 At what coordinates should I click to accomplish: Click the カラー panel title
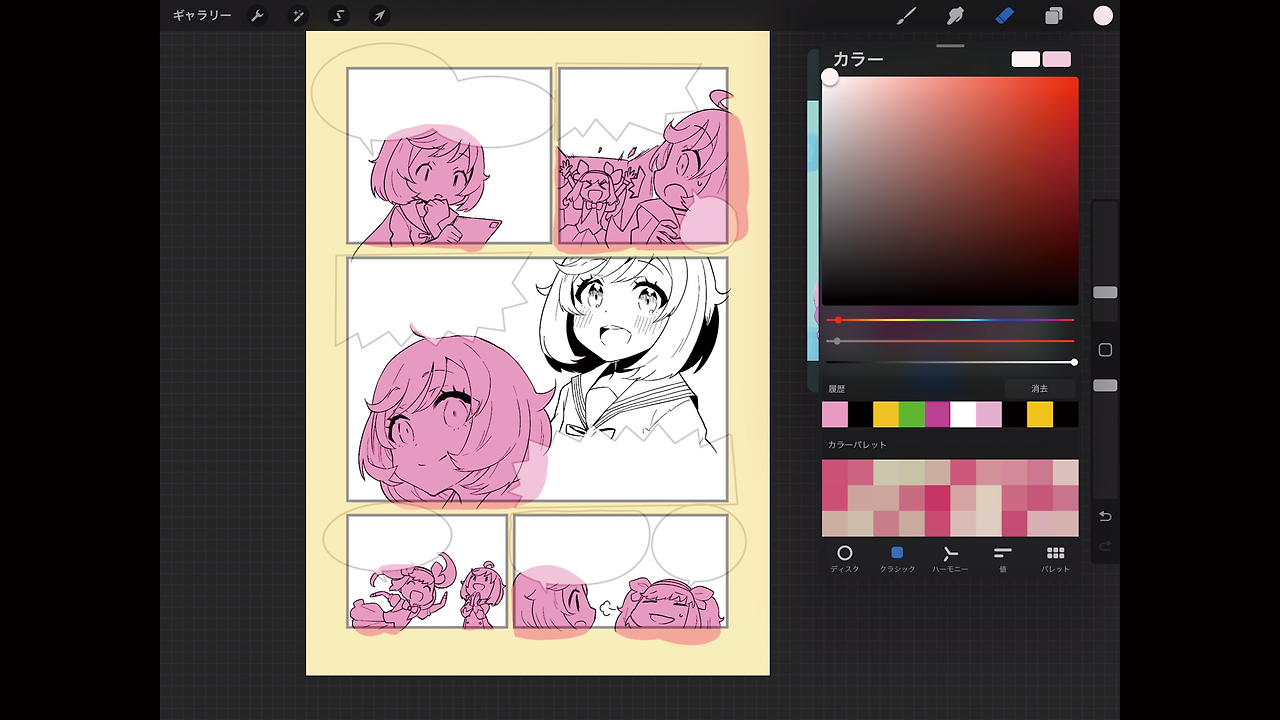858,60
